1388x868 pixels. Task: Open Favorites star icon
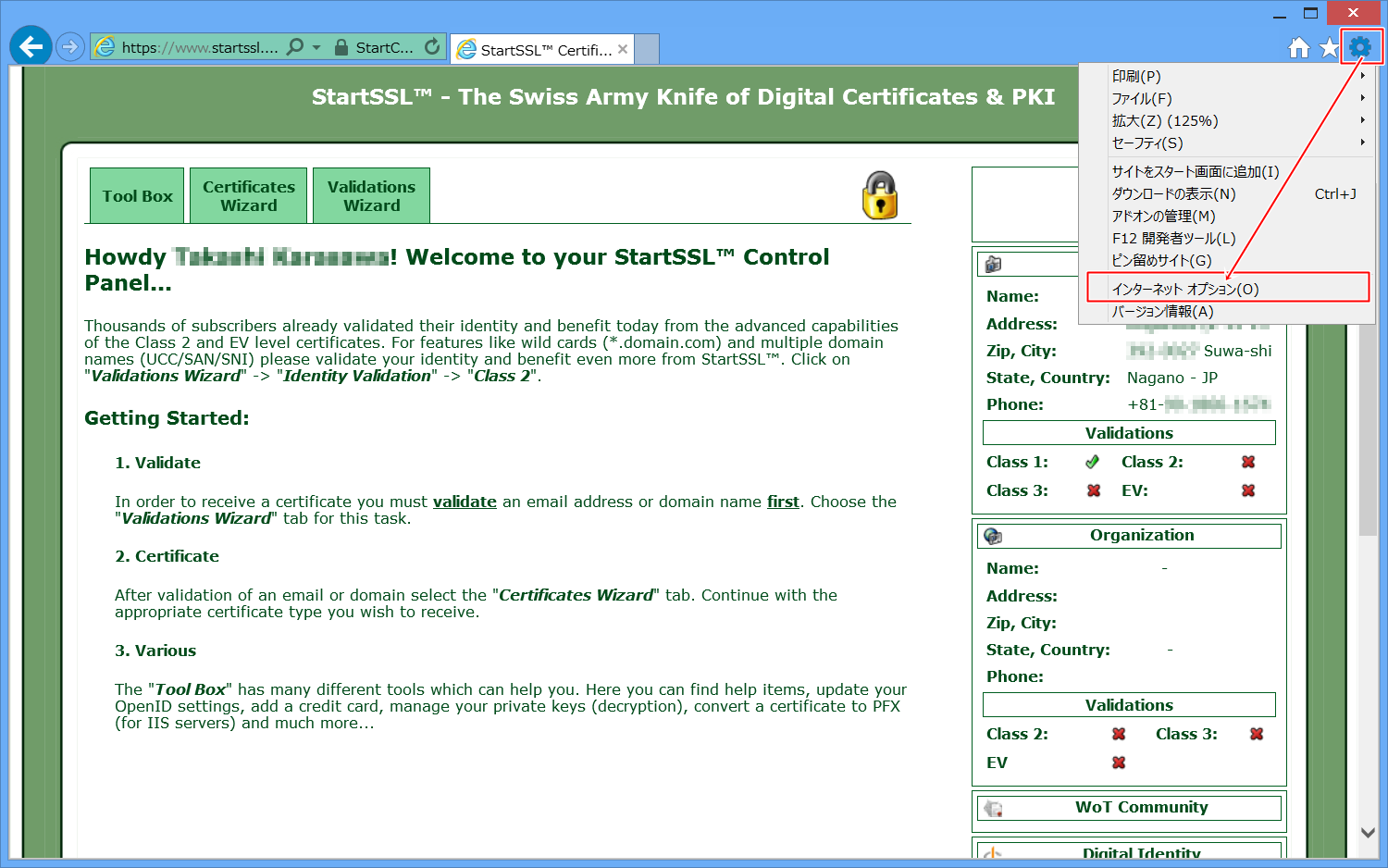pyautogui.click(x=1329, y=48)
